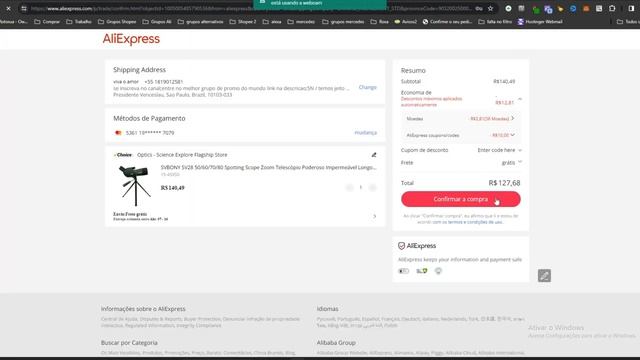
Task: Click the Idiomas footer heading
Action: 327,309
